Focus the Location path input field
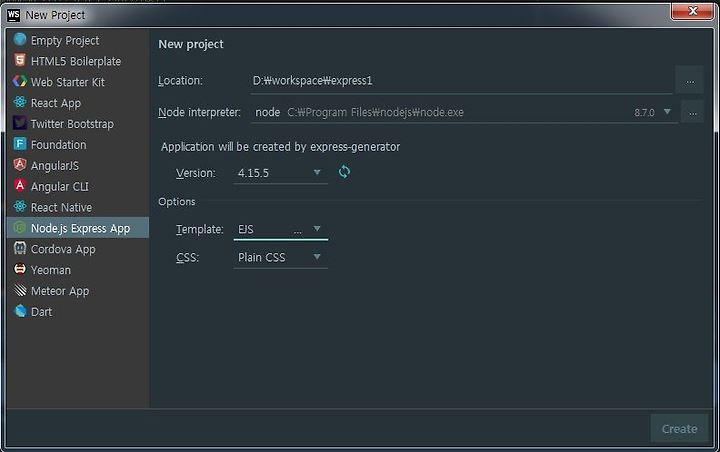This screenshot has width=720, height=452. tap(461, 81)
